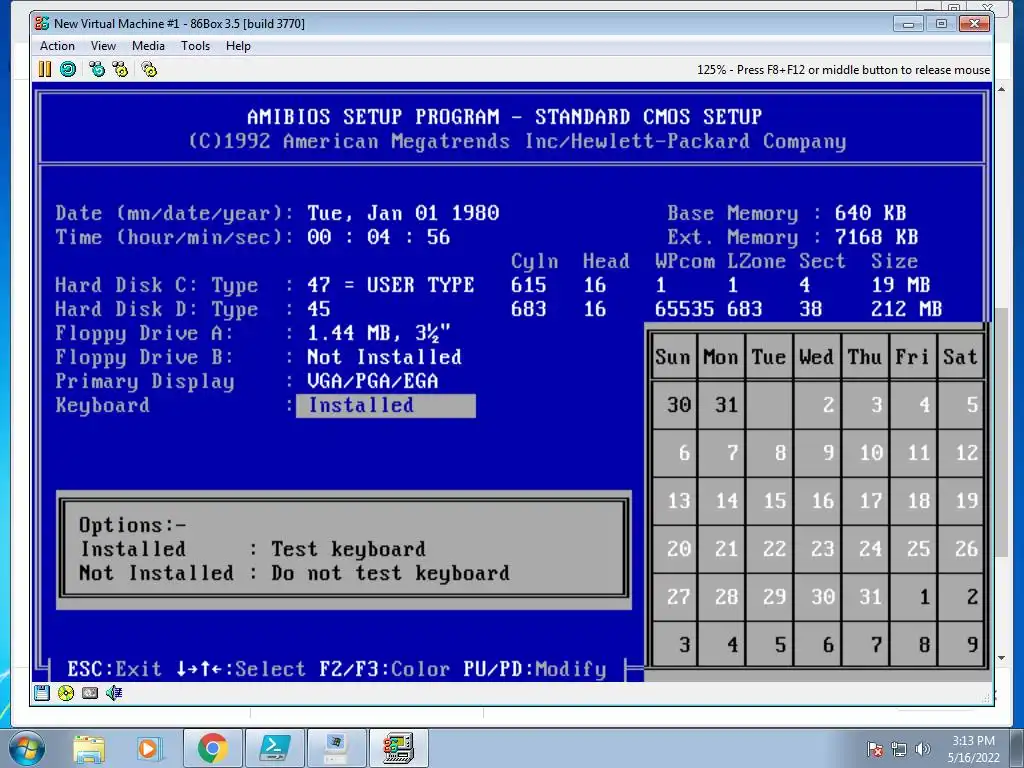This screenshot has height=768, width=1024.
Task: Open the View menu
Action: (103, 46)
